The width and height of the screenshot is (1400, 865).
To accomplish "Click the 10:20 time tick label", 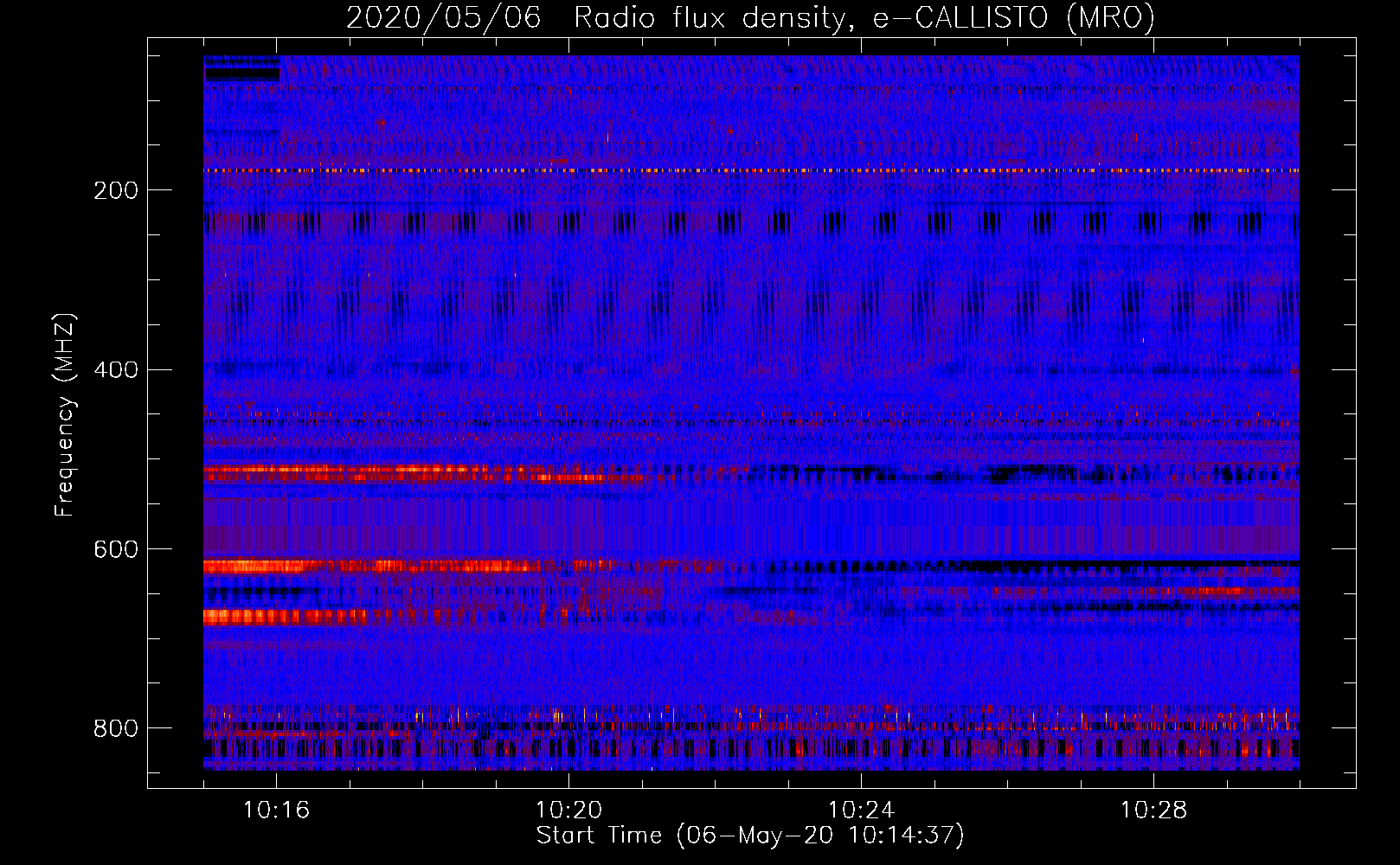I will click(568, 811).
